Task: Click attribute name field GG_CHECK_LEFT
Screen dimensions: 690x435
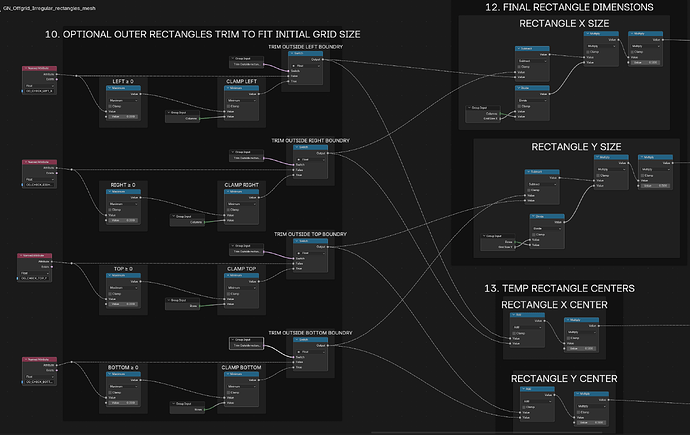Action: [x=39, y=91]
